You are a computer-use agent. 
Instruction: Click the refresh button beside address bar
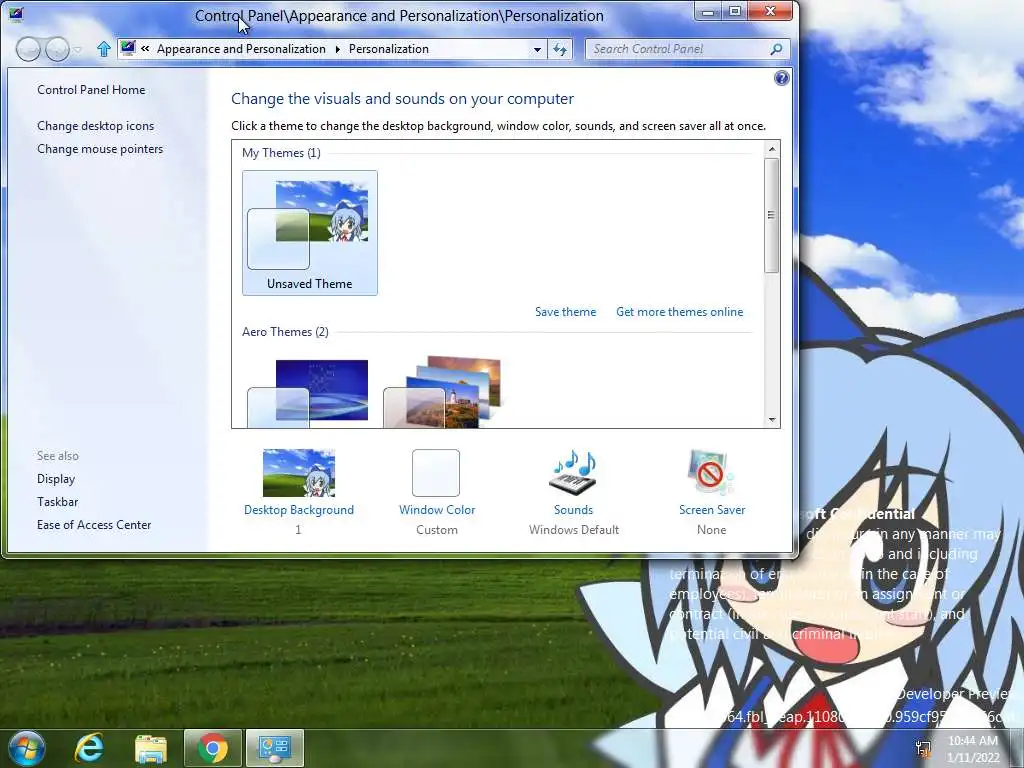tap(560, 49)
